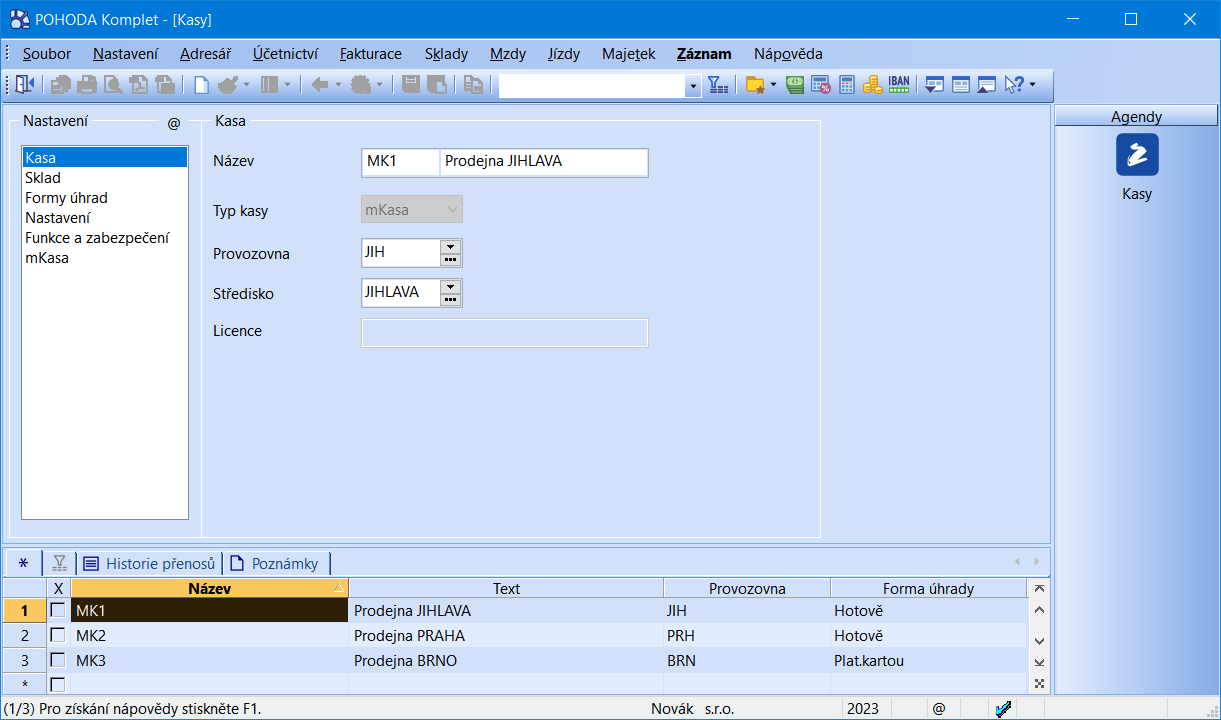Click the Agendy panel header button

pos(1136,117)
